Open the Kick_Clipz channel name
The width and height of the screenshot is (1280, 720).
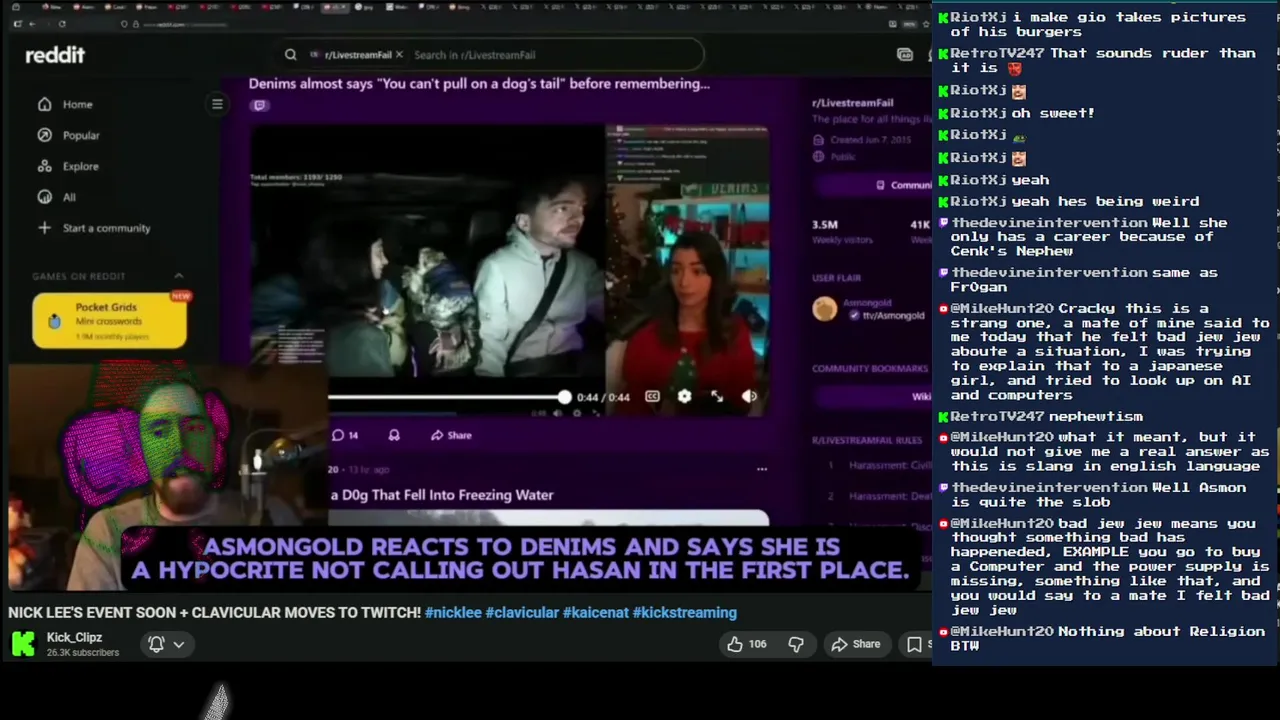74,637
